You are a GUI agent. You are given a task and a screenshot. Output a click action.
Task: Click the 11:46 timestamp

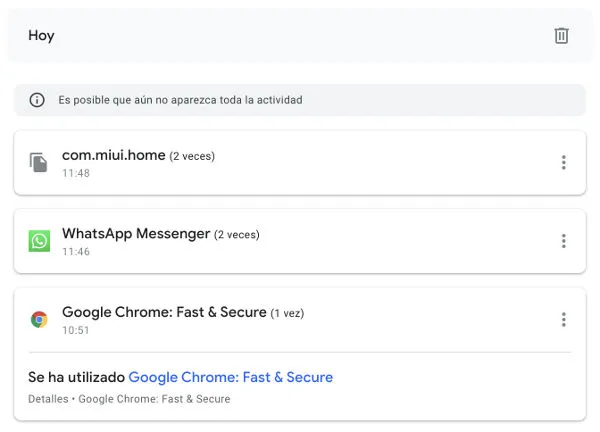76,252
